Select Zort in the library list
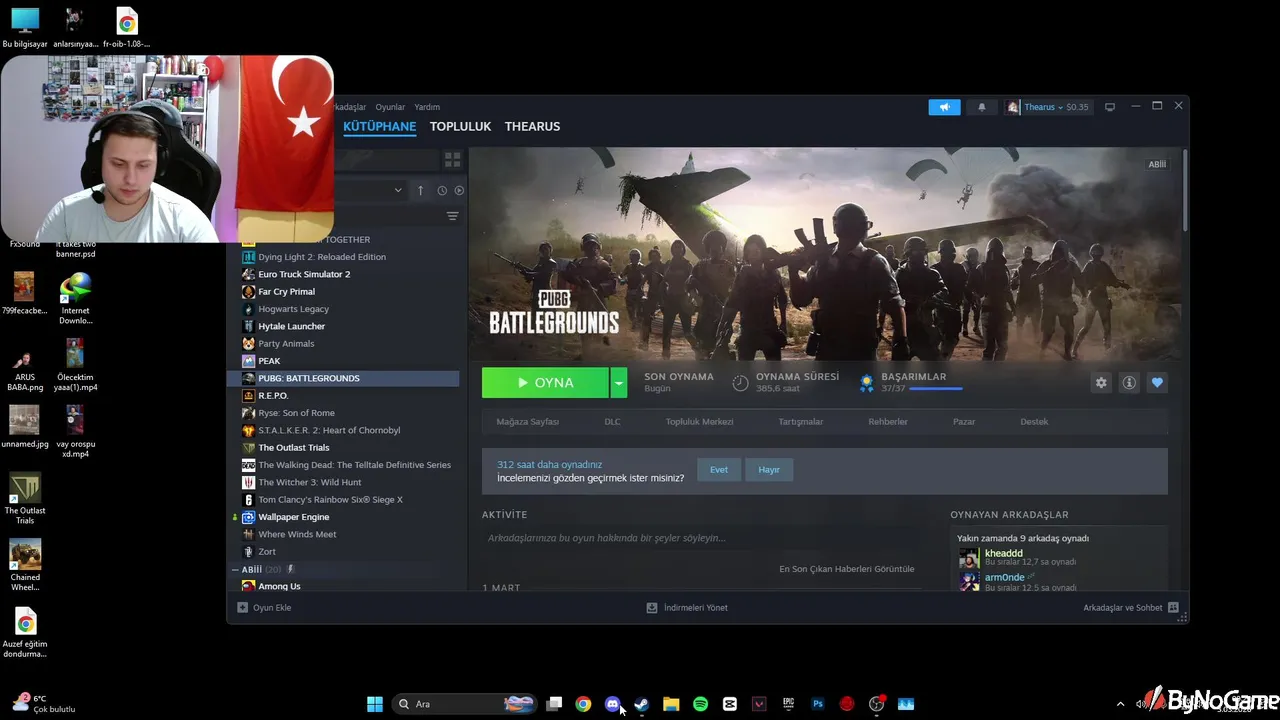The image size is (1280, 720). click(x=267, y=552)
